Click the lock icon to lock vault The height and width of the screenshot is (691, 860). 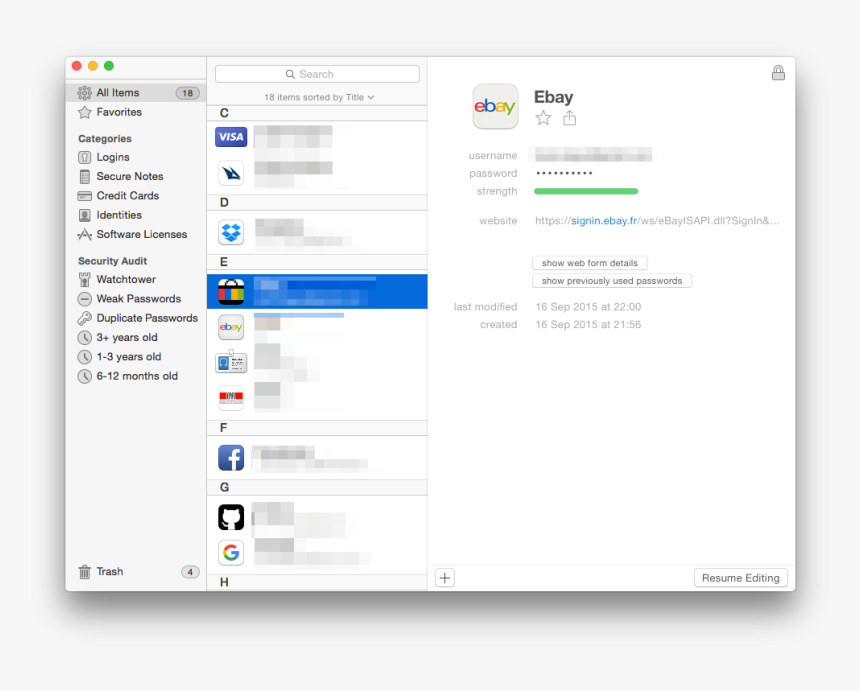coord(778,72)
